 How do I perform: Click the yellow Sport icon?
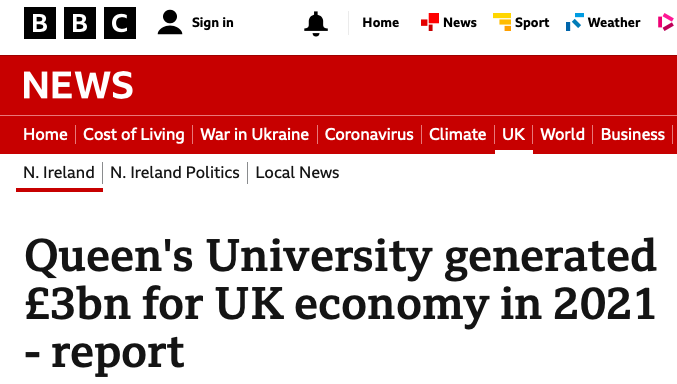coord(502,22)
